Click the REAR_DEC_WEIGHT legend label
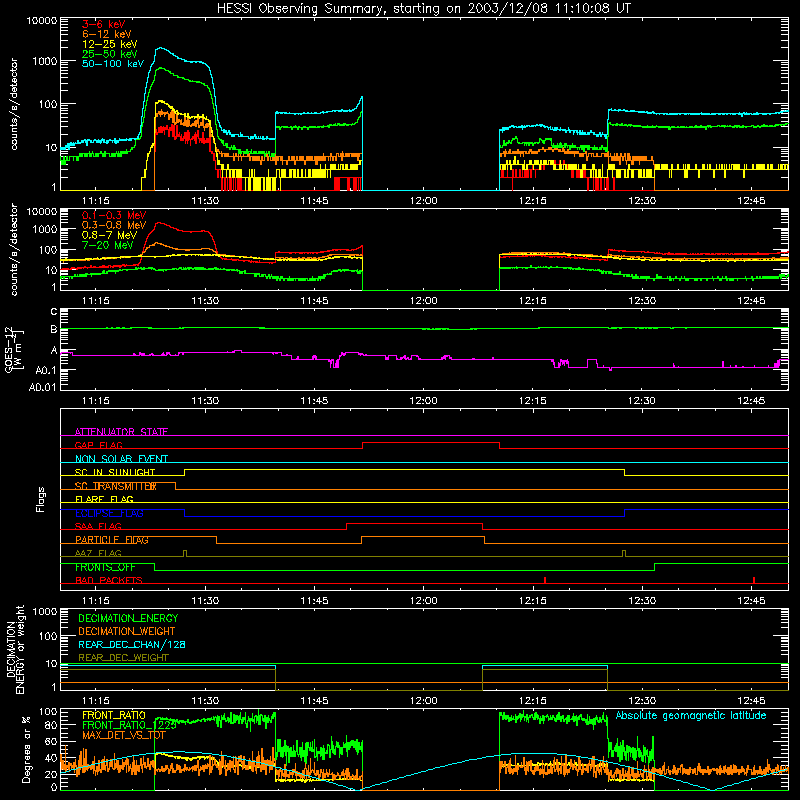The image size is (800, 800). [x=123, y=658]
